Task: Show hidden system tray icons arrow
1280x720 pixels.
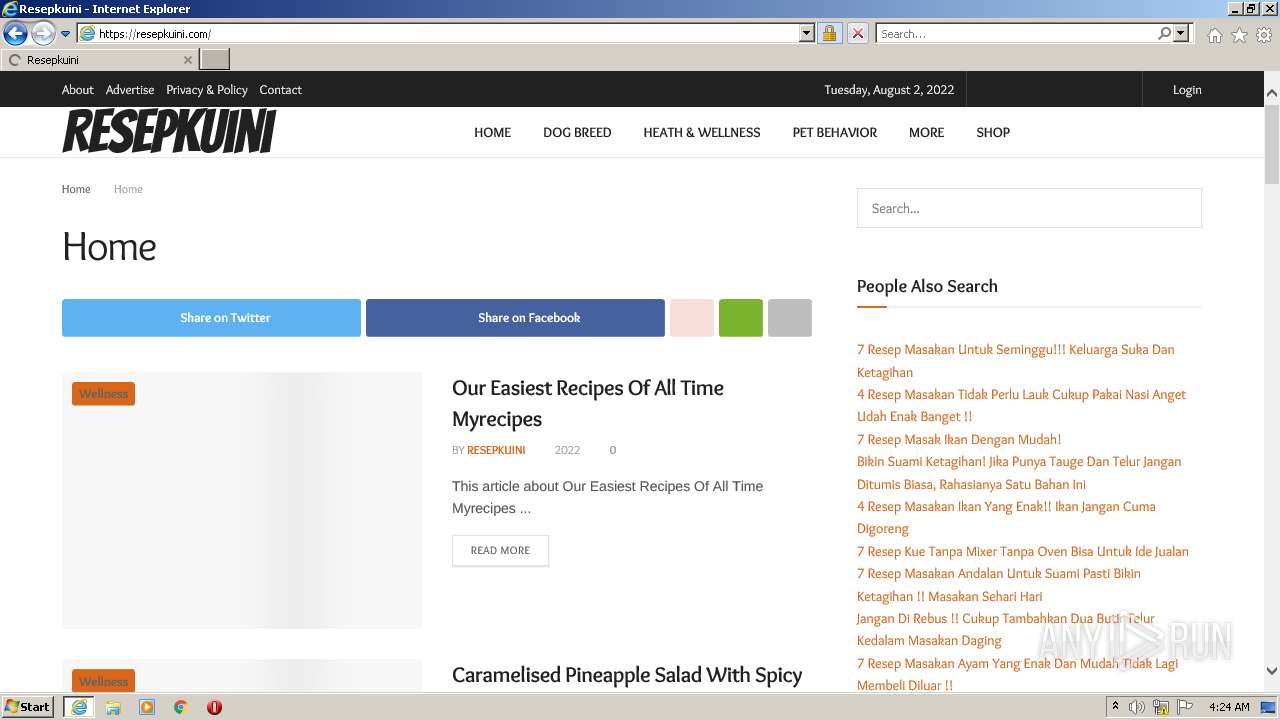Action: point(1115,707)
